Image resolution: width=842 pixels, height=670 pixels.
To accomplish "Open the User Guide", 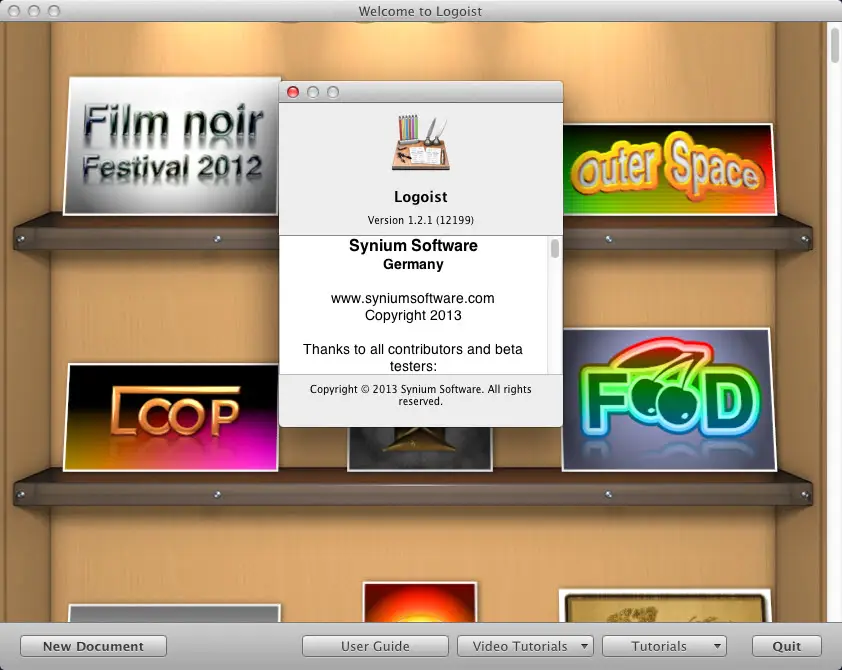I will coord(375,646).
